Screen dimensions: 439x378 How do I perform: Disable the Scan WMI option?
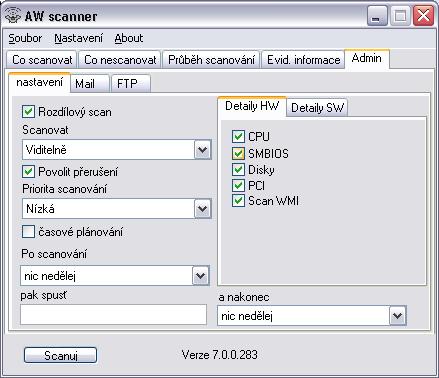(238, 201)
